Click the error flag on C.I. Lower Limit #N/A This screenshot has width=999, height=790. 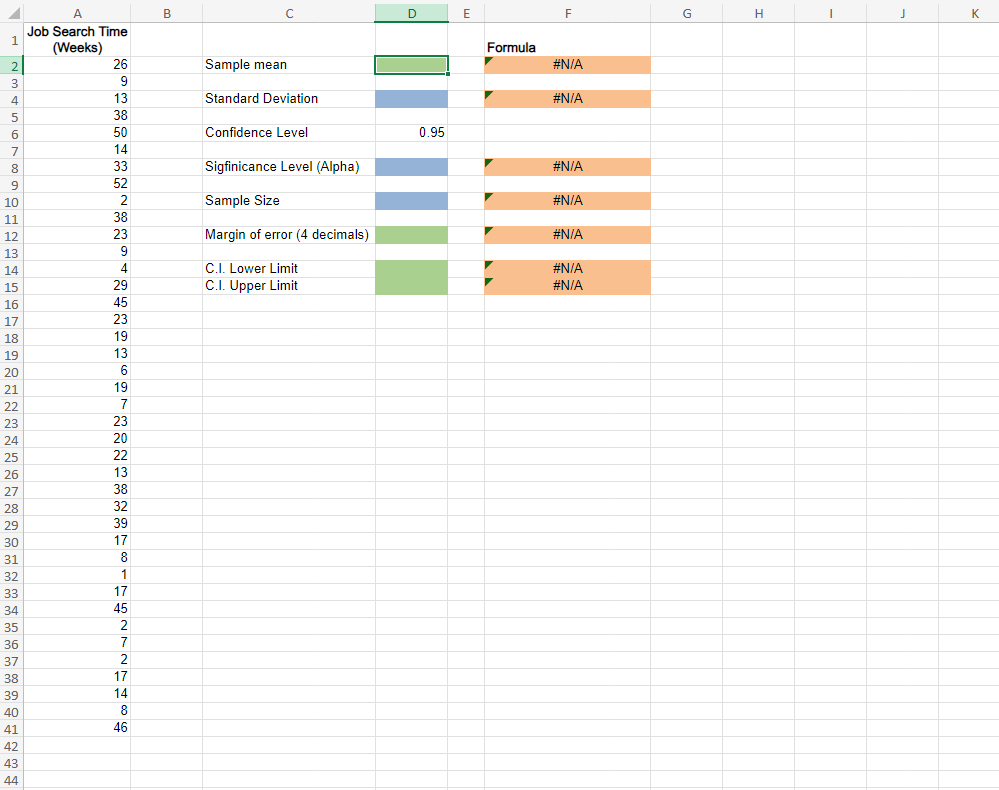(489, 264)
